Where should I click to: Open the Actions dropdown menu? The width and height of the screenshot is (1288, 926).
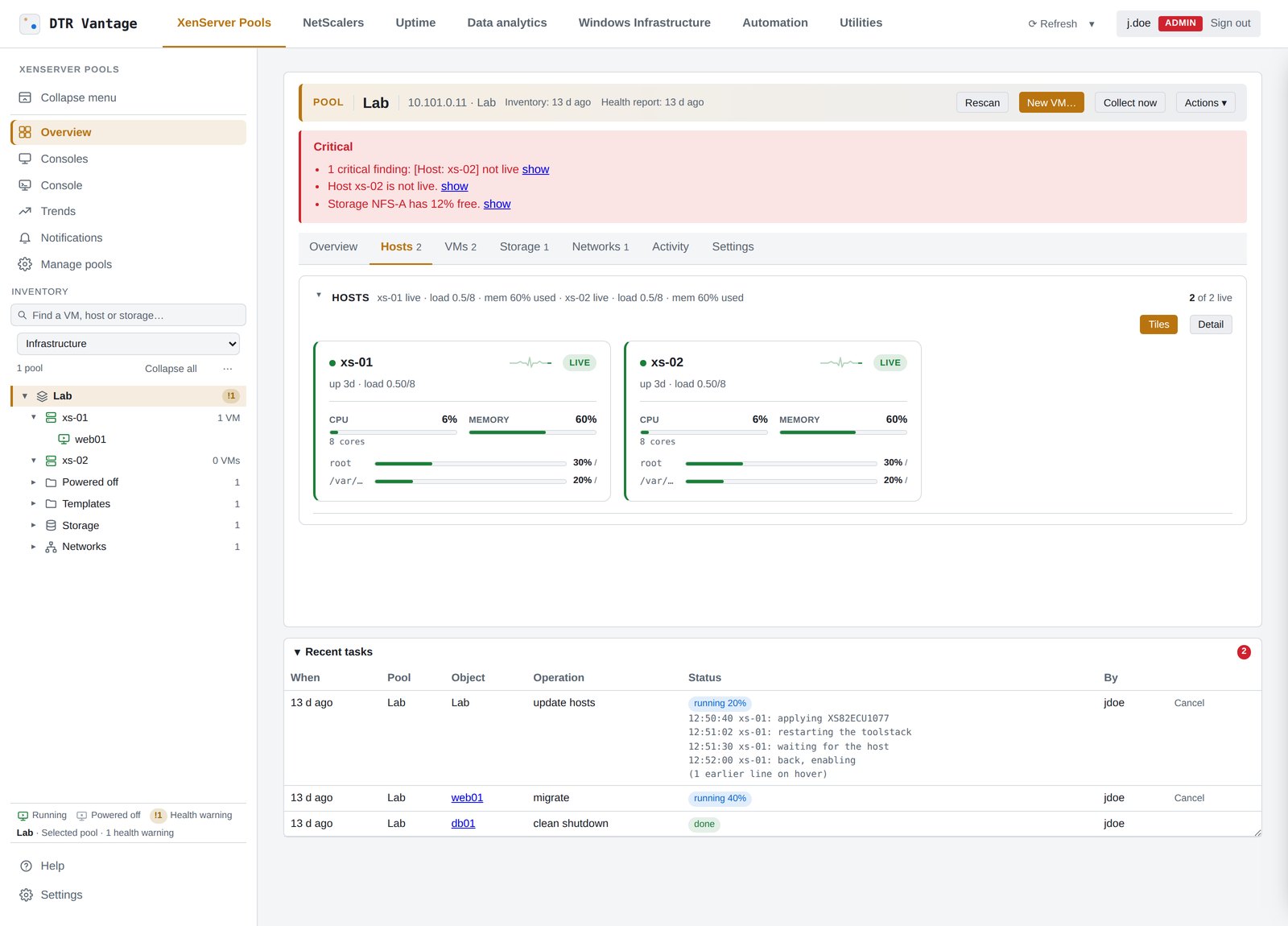tap(1205, 103)
